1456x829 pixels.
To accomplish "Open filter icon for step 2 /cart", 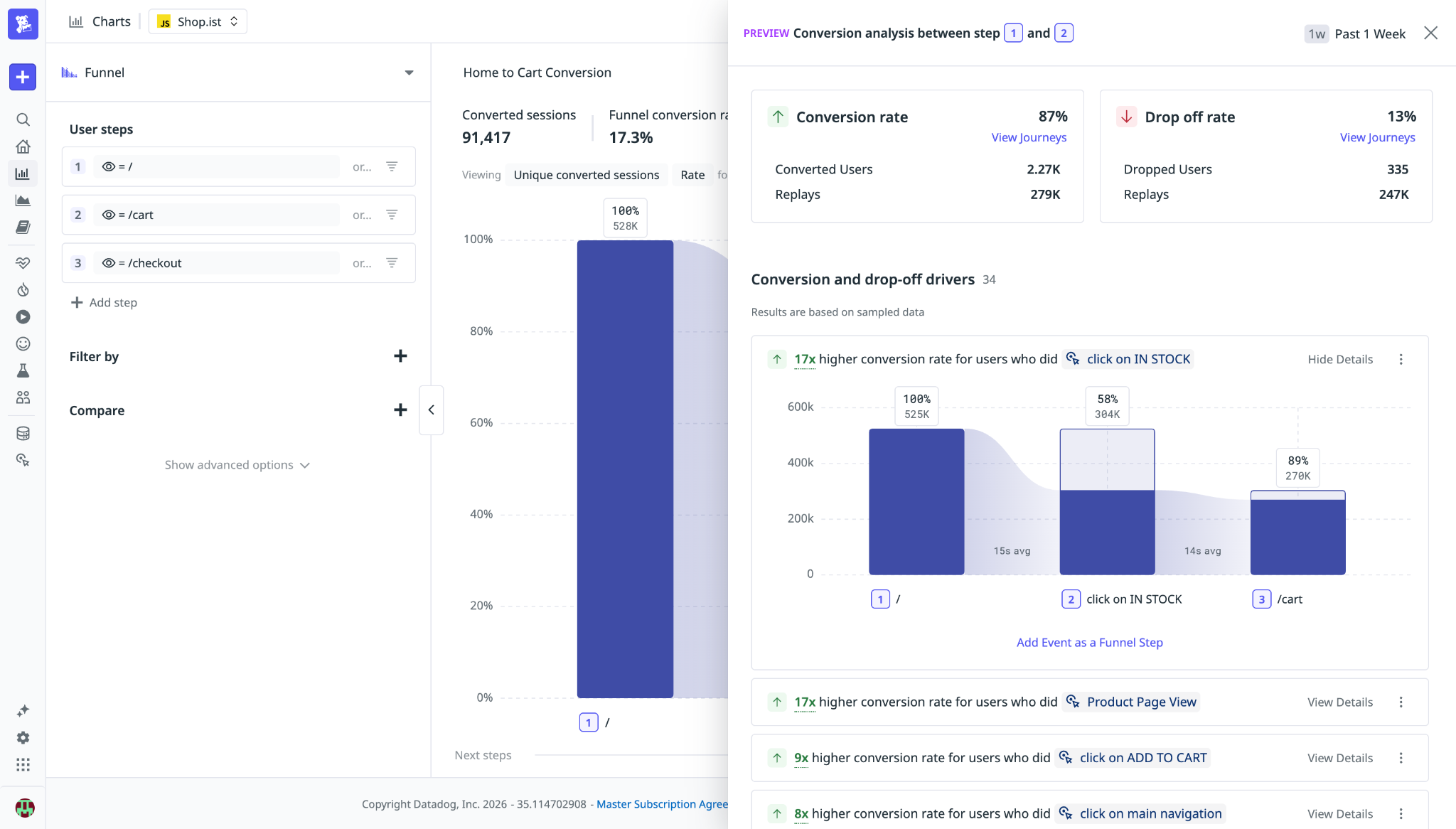I will point(392,215).
